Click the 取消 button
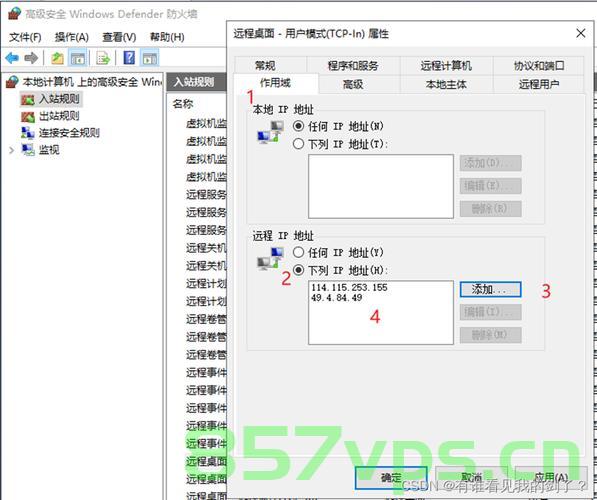Image resolution: width=597 pixels, height=500 pixels. [471, 478]
